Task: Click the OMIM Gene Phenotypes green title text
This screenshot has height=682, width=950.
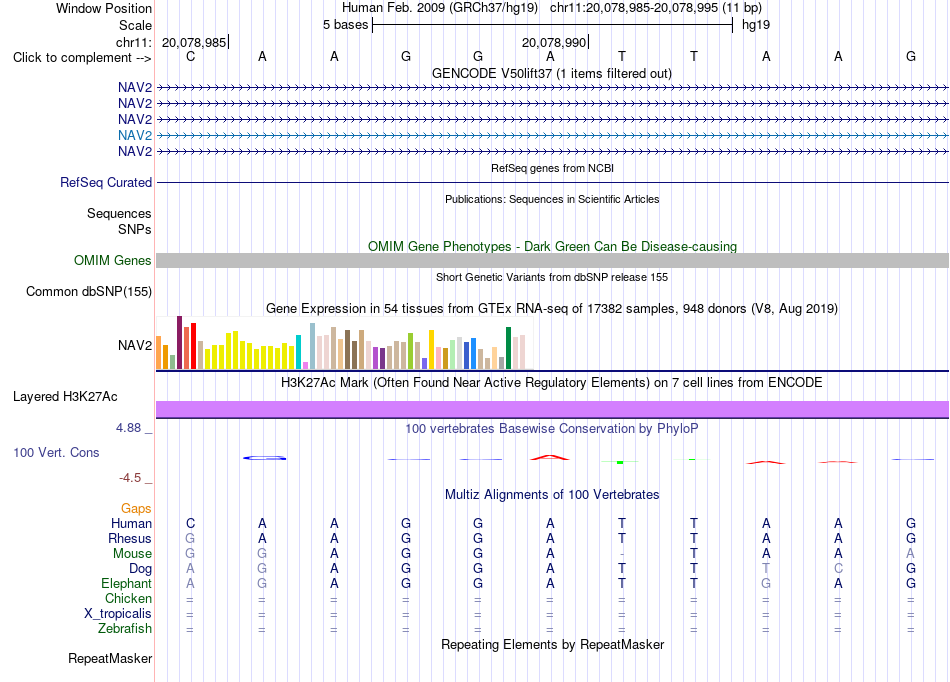Action: (x=552, y=247)
